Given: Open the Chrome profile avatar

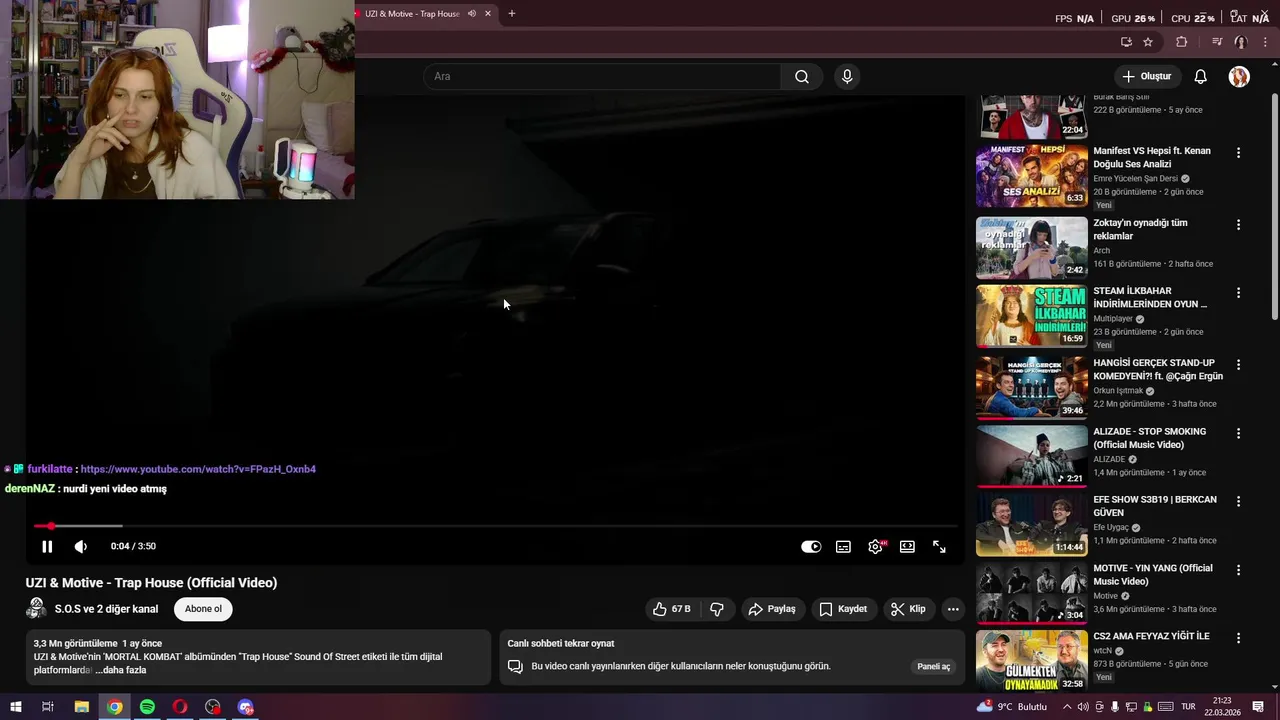Looking at the screenshot, I should coord(1241,42).
